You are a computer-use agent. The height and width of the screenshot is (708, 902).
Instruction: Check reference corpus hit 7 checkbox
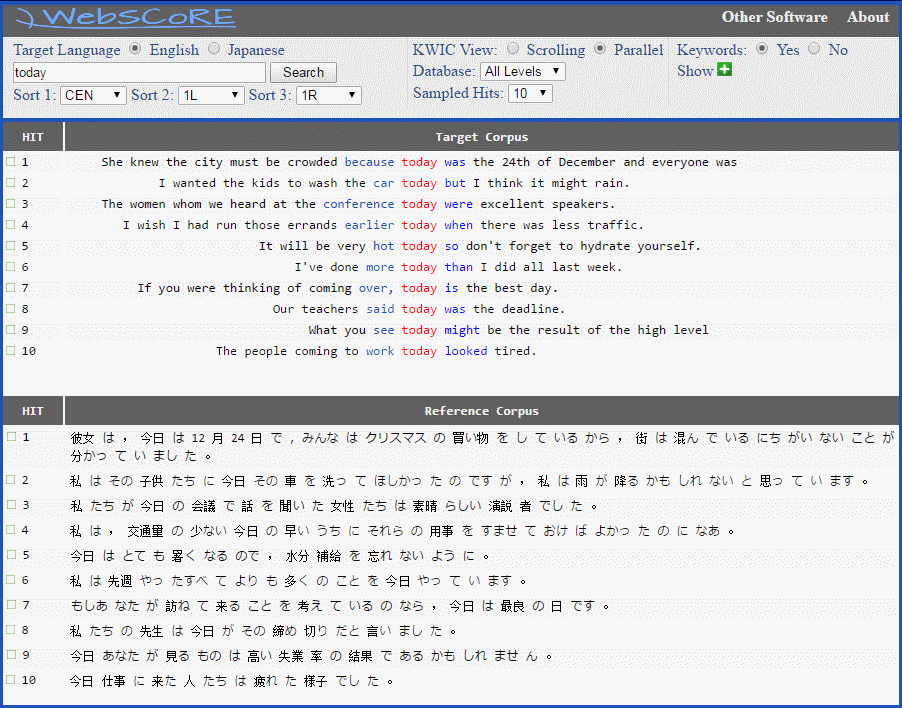[x=10, y=605]
